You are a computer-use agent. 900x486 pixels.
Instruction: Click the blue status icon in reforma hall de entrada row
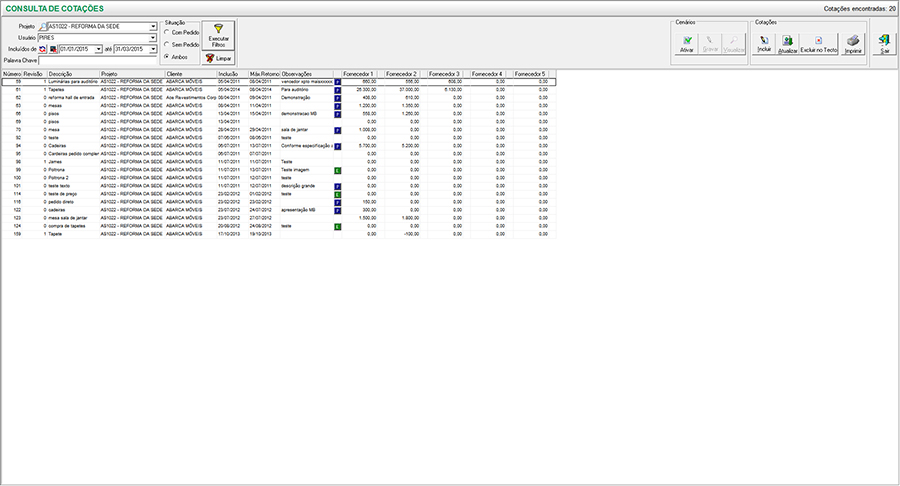tap(338, 98)
